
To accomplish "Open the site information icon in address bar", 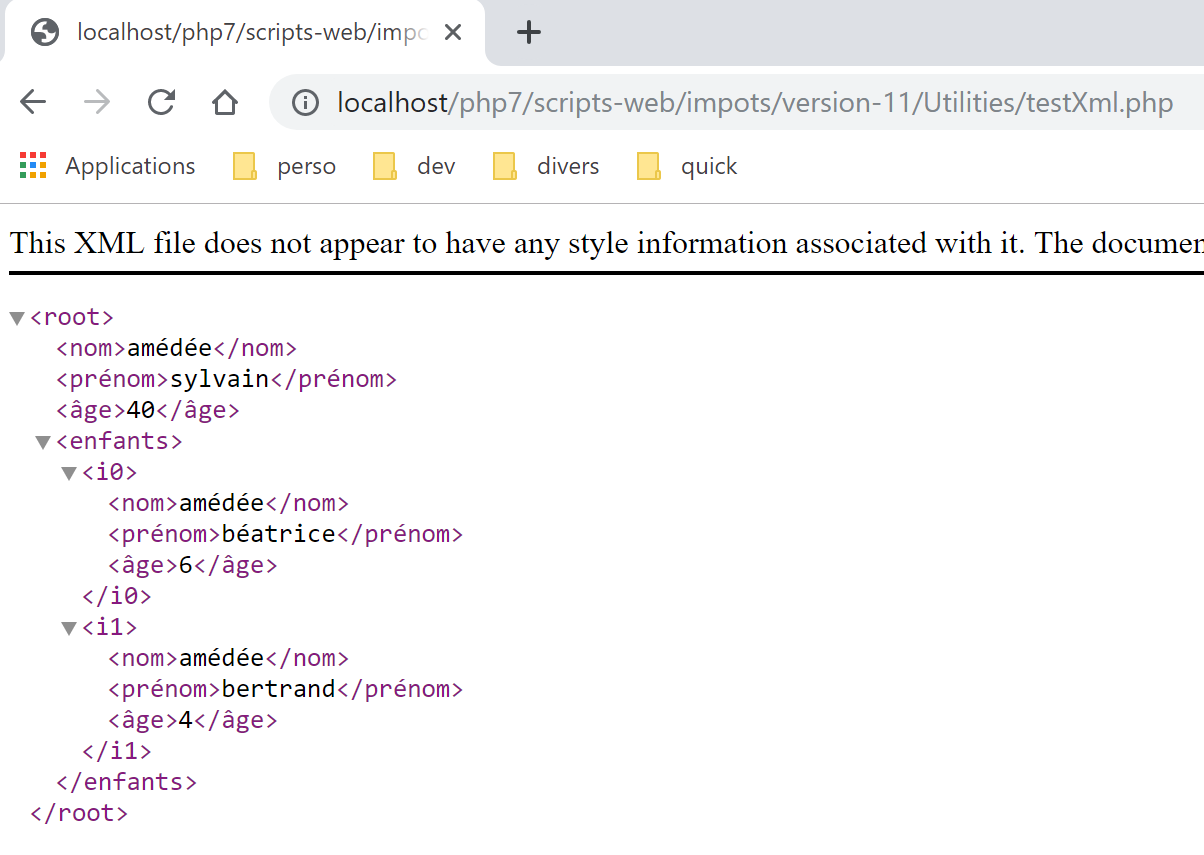I will click(x=304, y=102).
